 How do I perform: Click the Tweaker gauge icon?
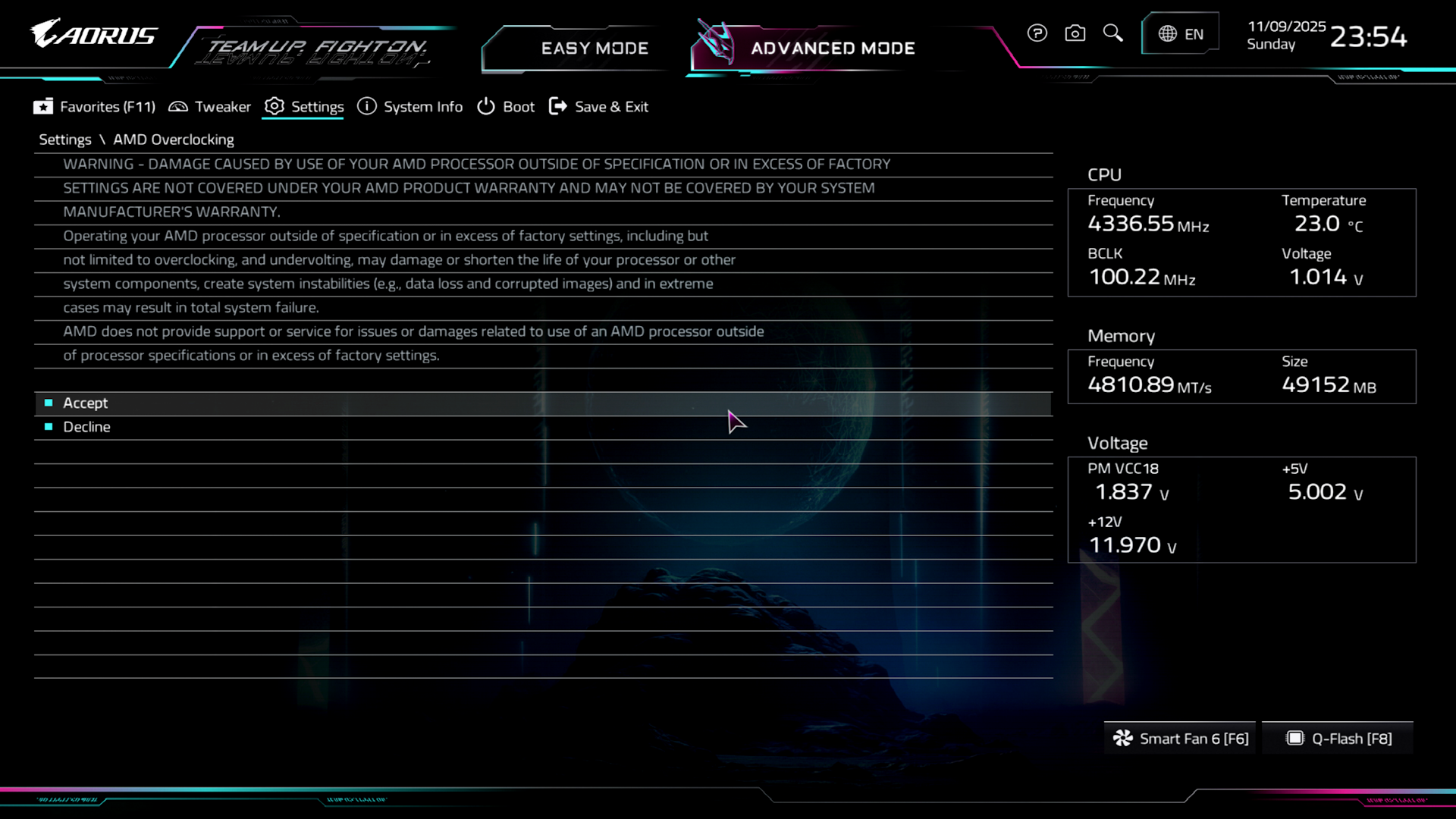pos(178,107)
